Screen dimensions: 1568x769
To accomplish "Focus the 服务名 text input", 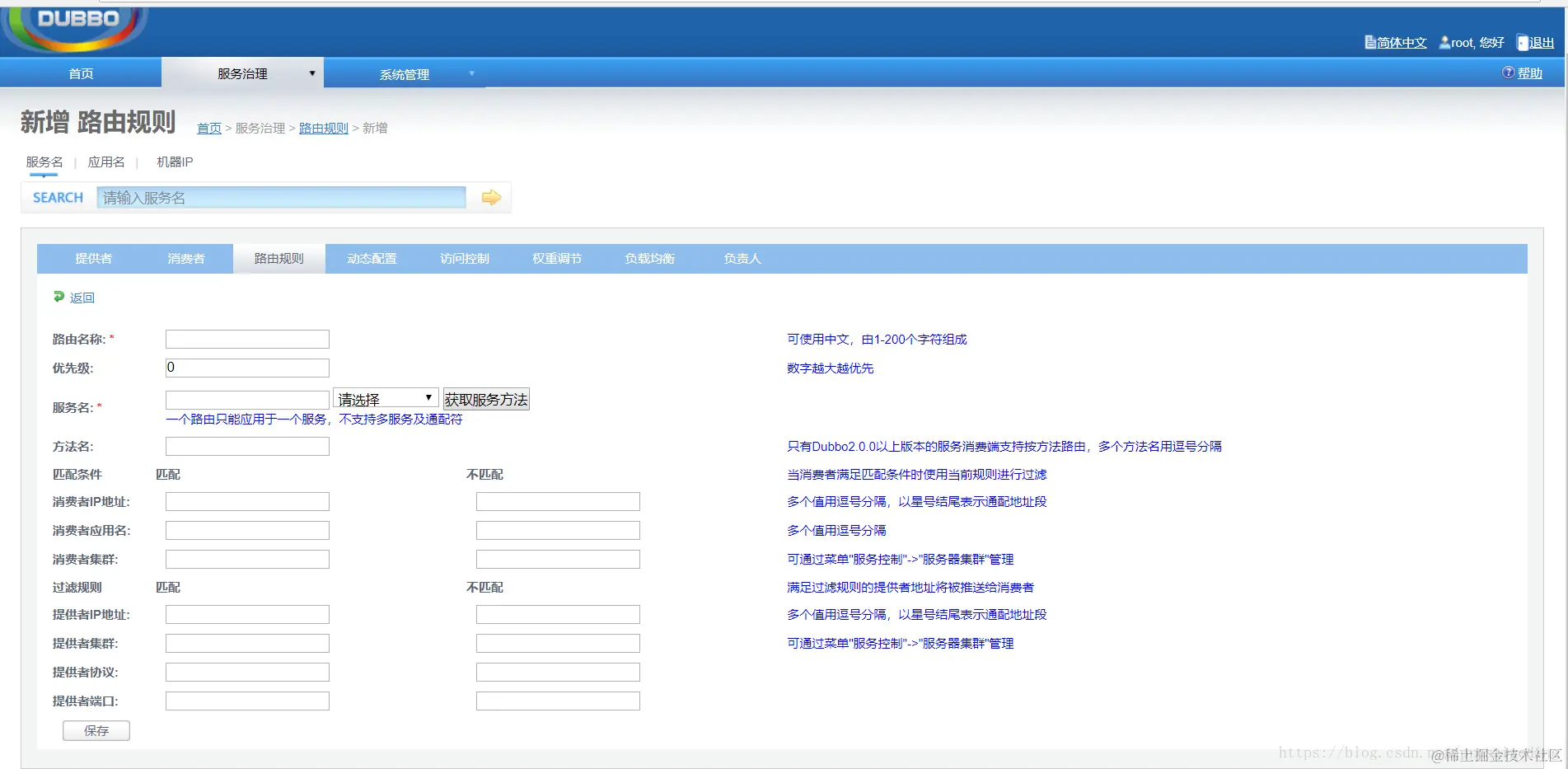I will tap(247, 400).
